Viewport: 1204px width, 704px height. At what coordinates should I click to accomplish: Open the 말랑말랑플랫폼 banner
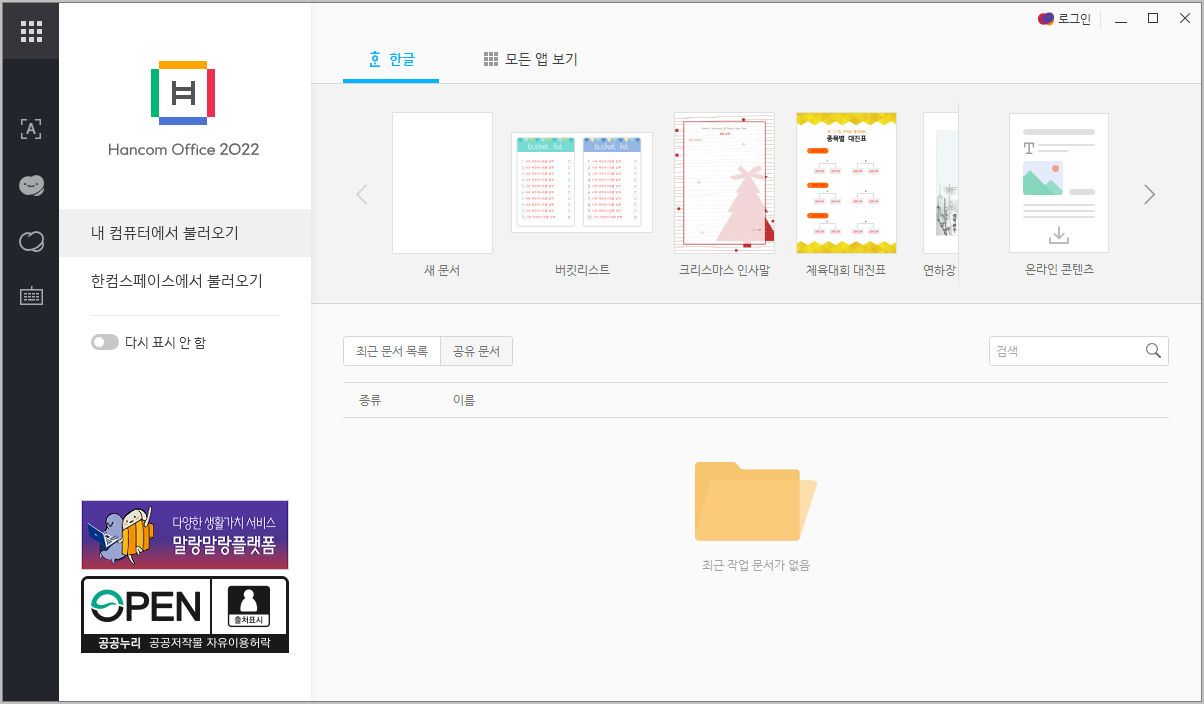(185, 535)
